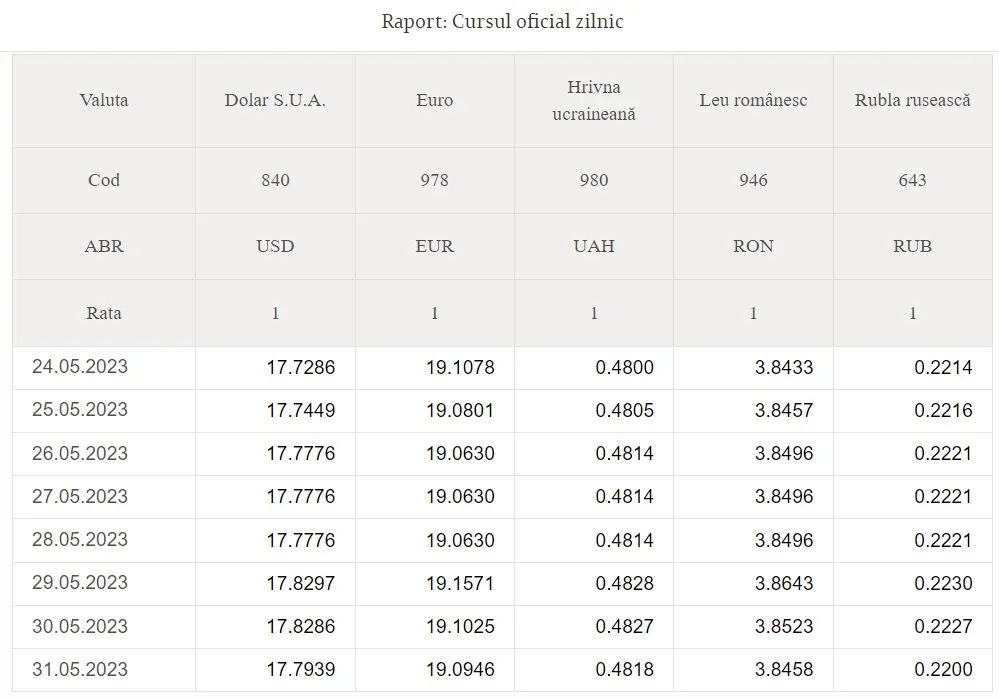Select RON rate 3.8523 cell
Viewport: 999px width, 699px height.
(x=753, y=627)
